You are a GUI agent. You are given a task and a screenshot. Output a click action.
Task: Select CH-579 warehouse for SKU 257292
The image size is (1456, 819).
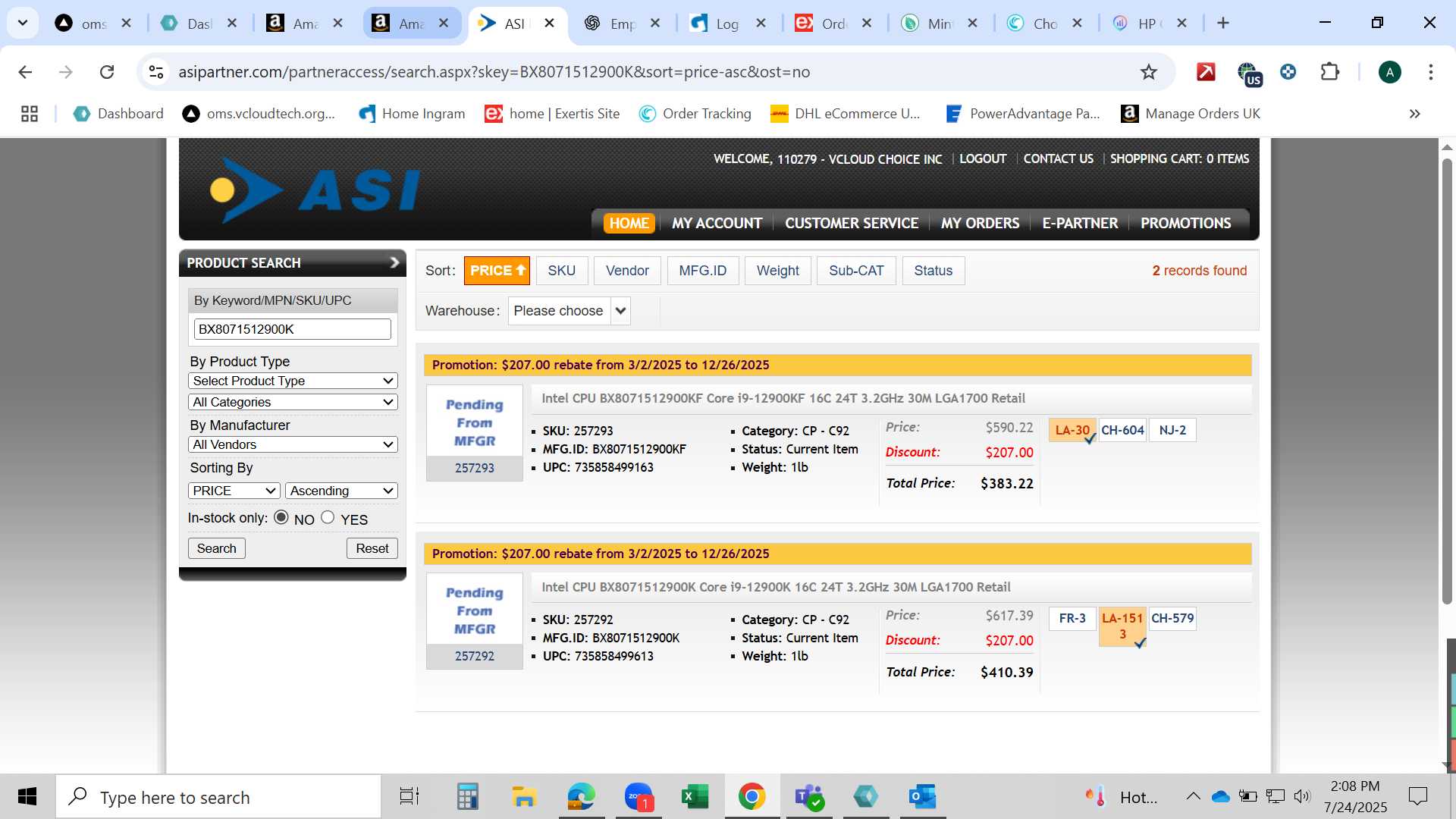[x=1172, y=618]
